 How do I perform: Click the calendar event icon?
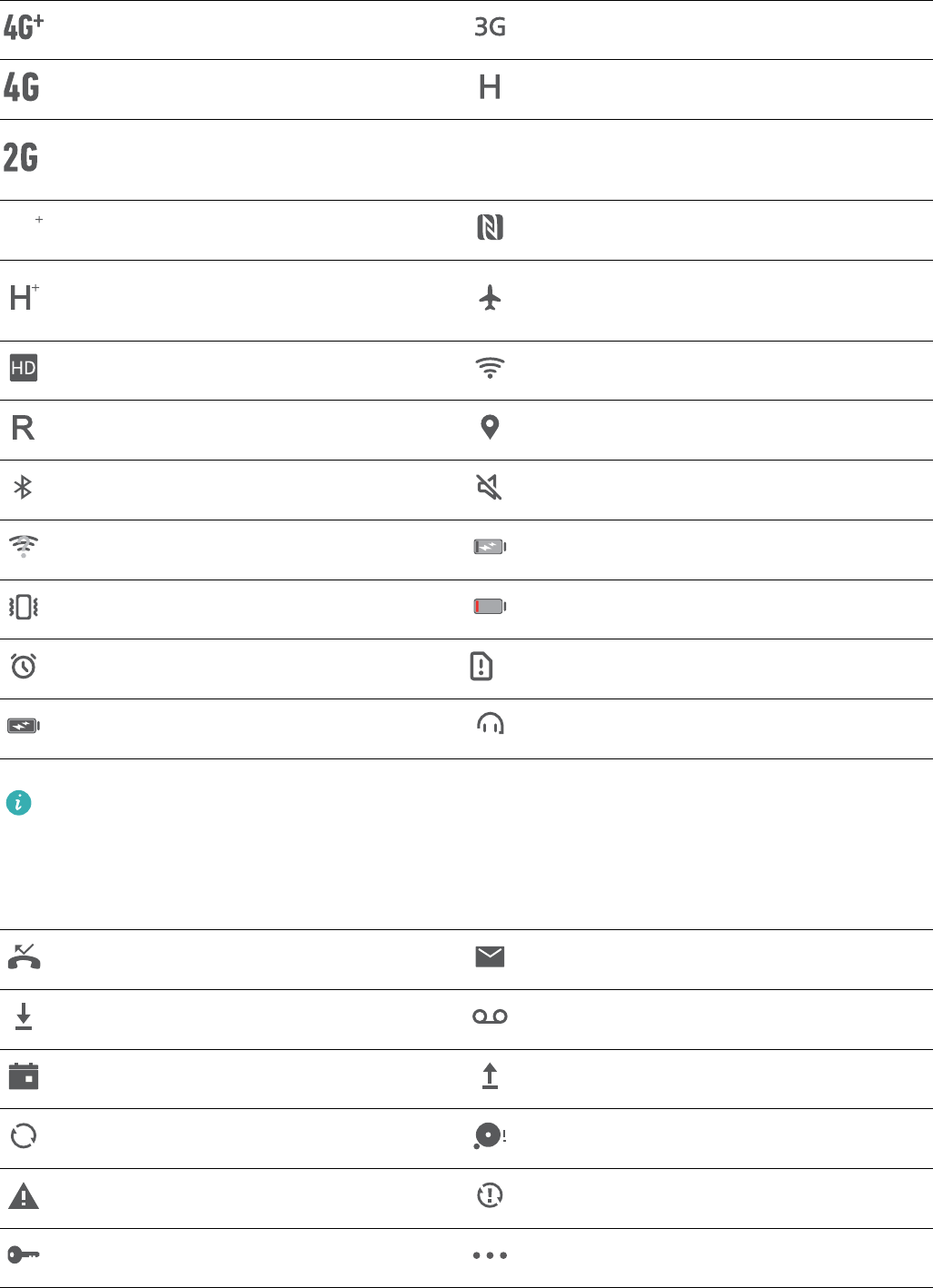(x=24, y=1076)
